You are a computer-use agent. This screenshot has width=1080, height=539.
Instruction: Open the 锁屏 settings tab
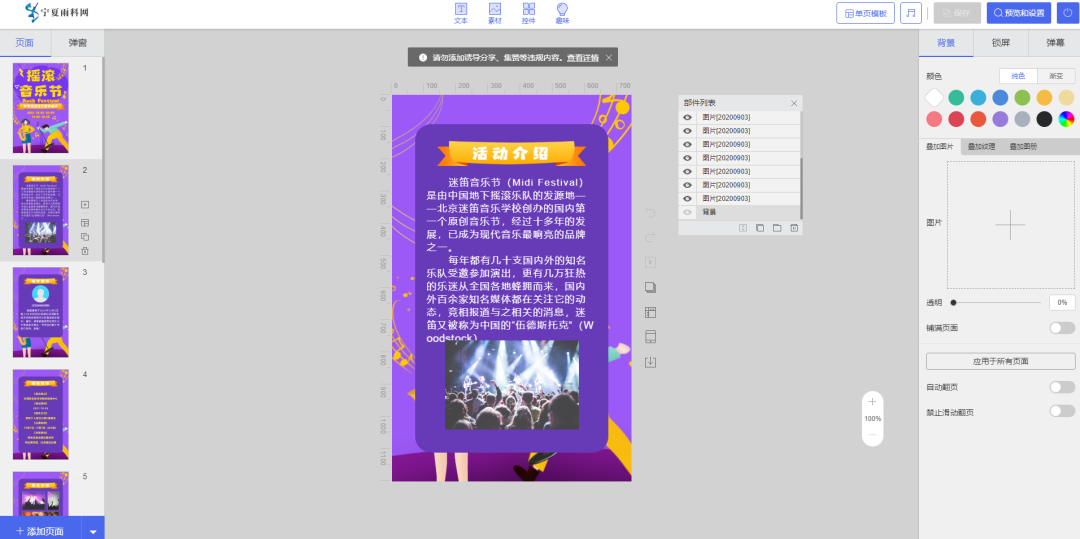1001,43
